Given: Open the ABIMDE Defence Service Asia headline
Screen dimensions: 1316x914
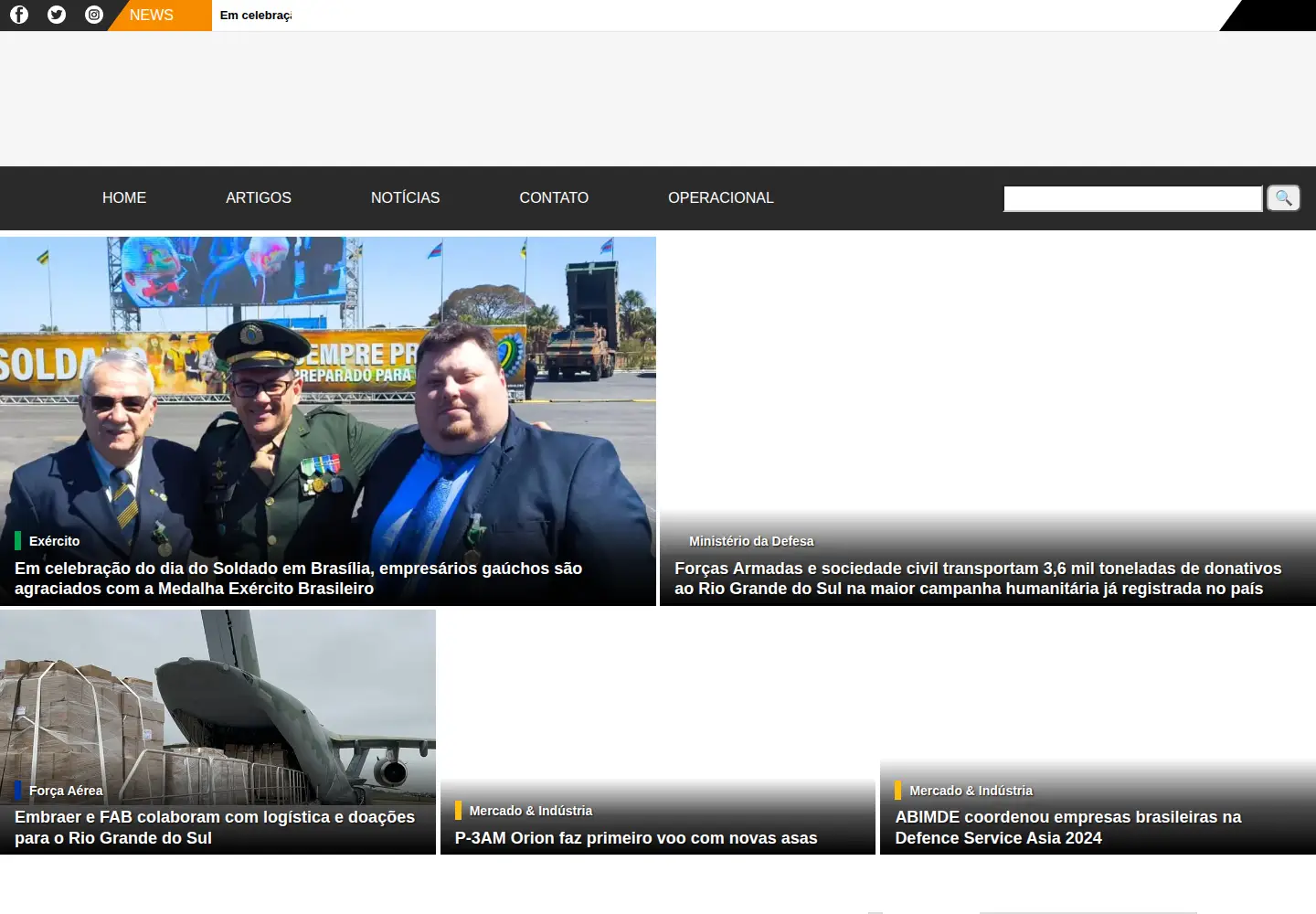Looking at the screenshot, I should coord(1068,827).
